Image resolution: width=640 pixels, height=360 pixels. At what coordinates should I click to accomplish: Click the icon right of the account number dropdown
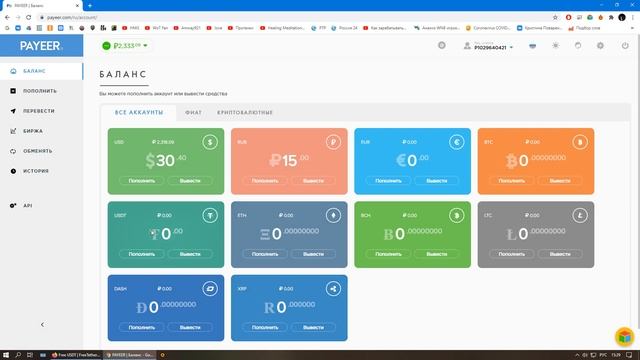[x=532, y=46]
